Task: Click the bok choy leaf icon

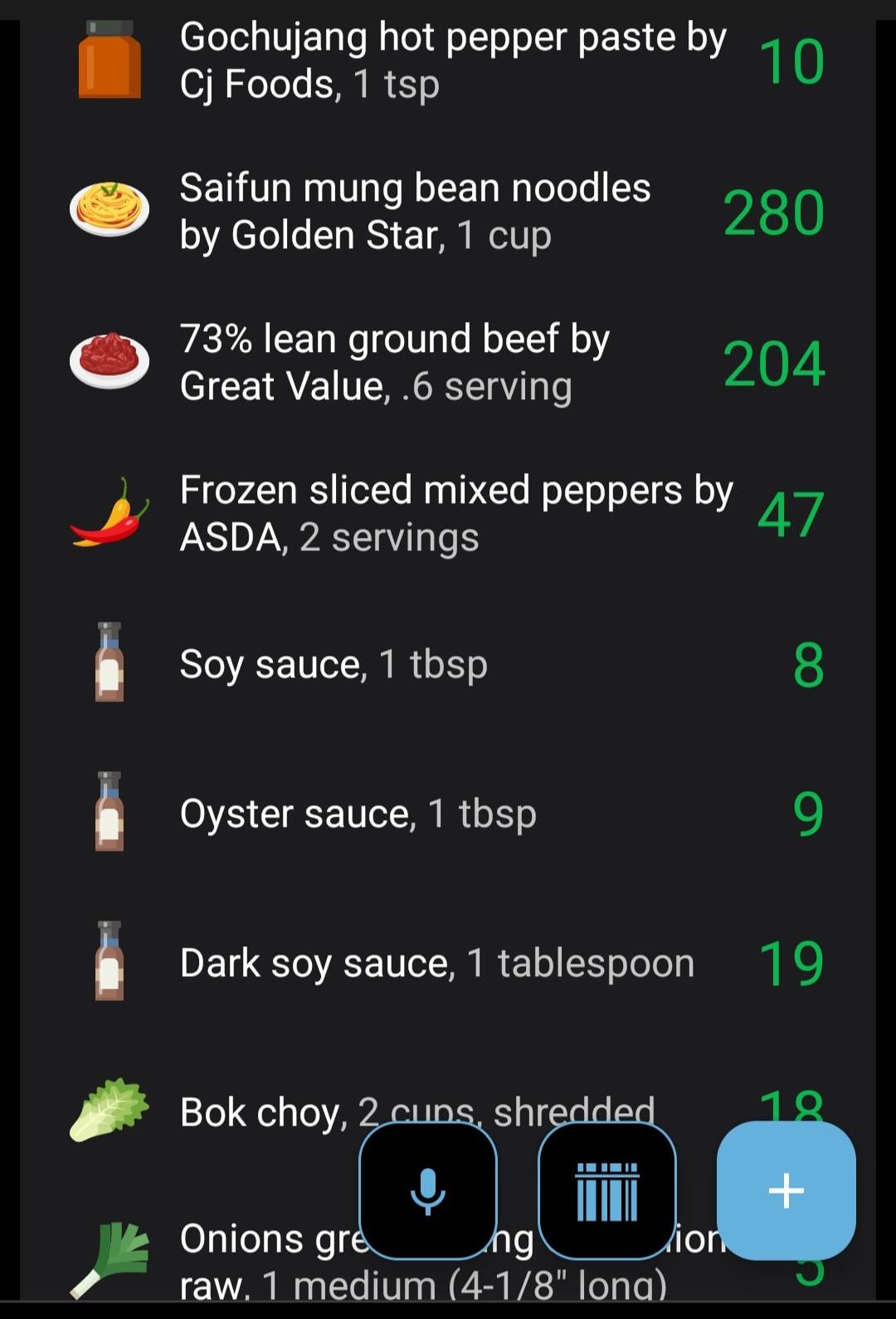Action: coord(110,1111)
